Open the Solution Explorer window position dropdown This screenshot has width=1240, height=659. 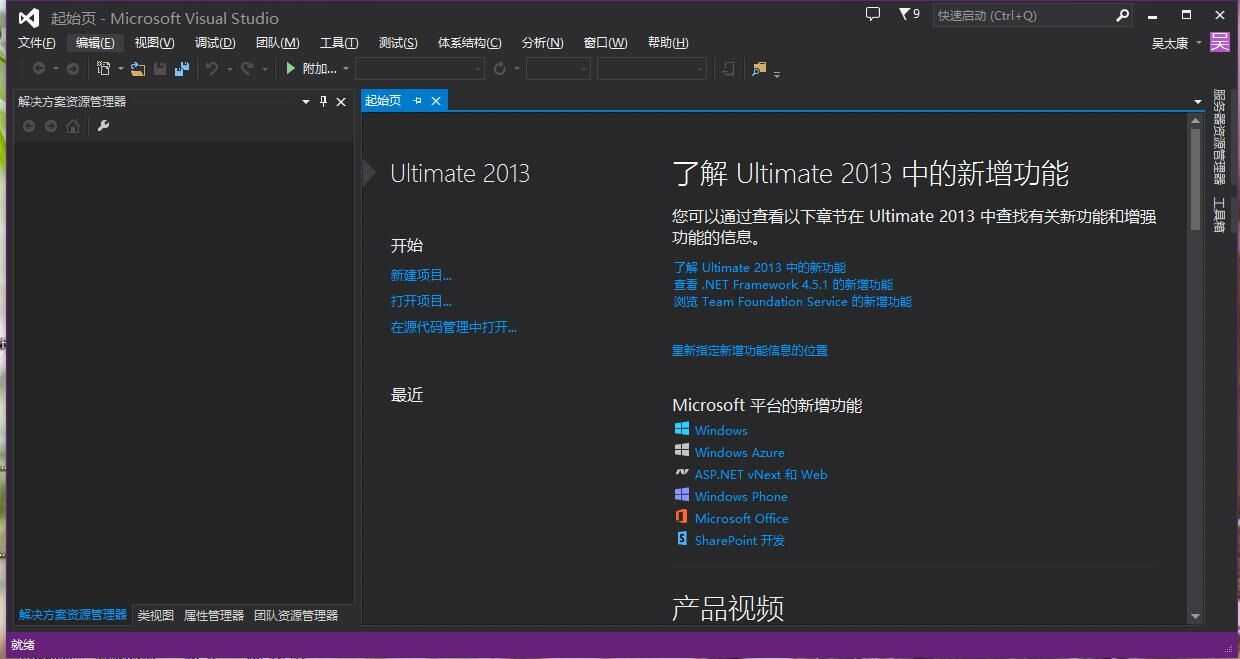pyautogui.click(x=306, y=102)
